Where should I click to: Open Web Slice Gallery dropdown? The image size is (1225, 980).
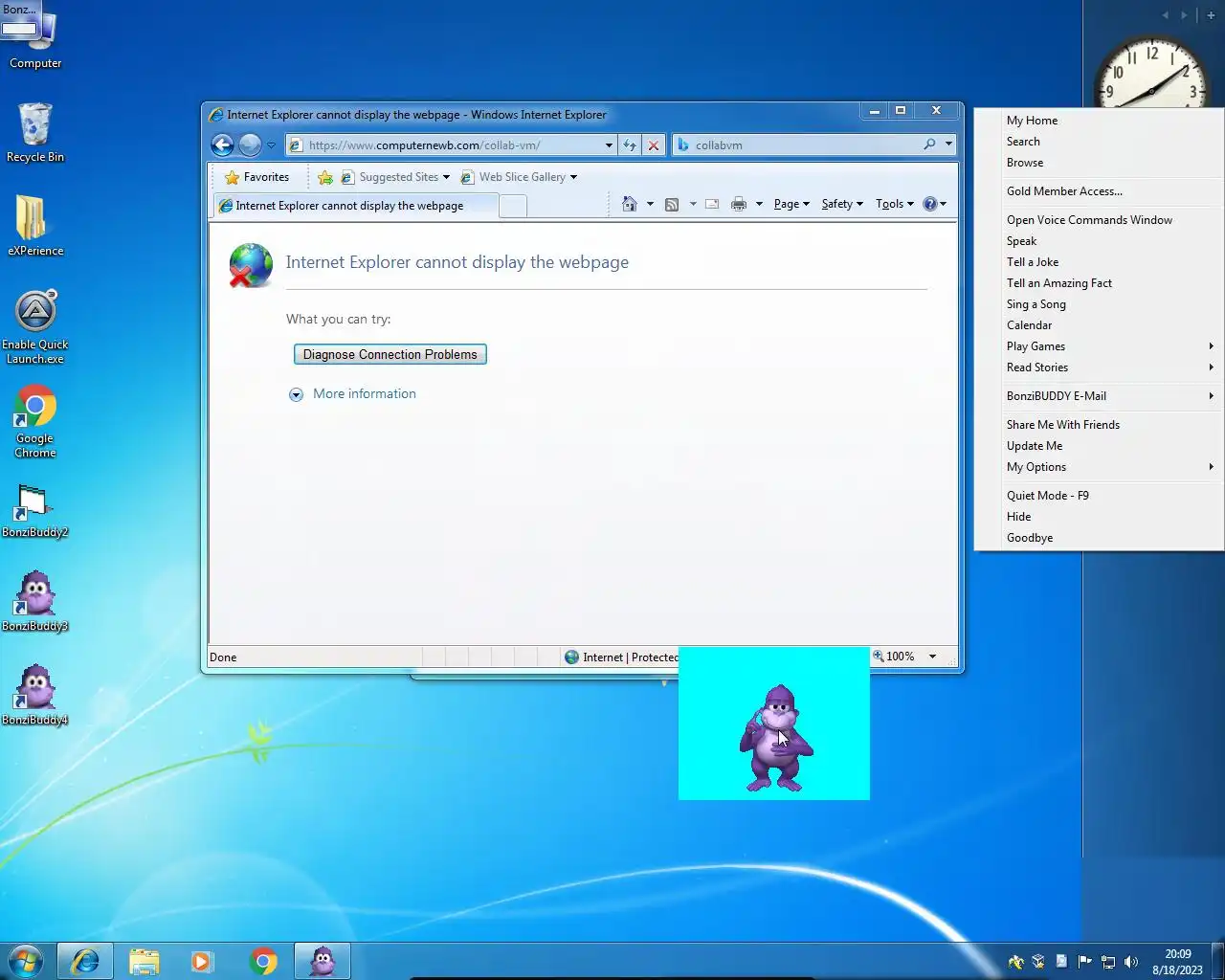[519, 177]
